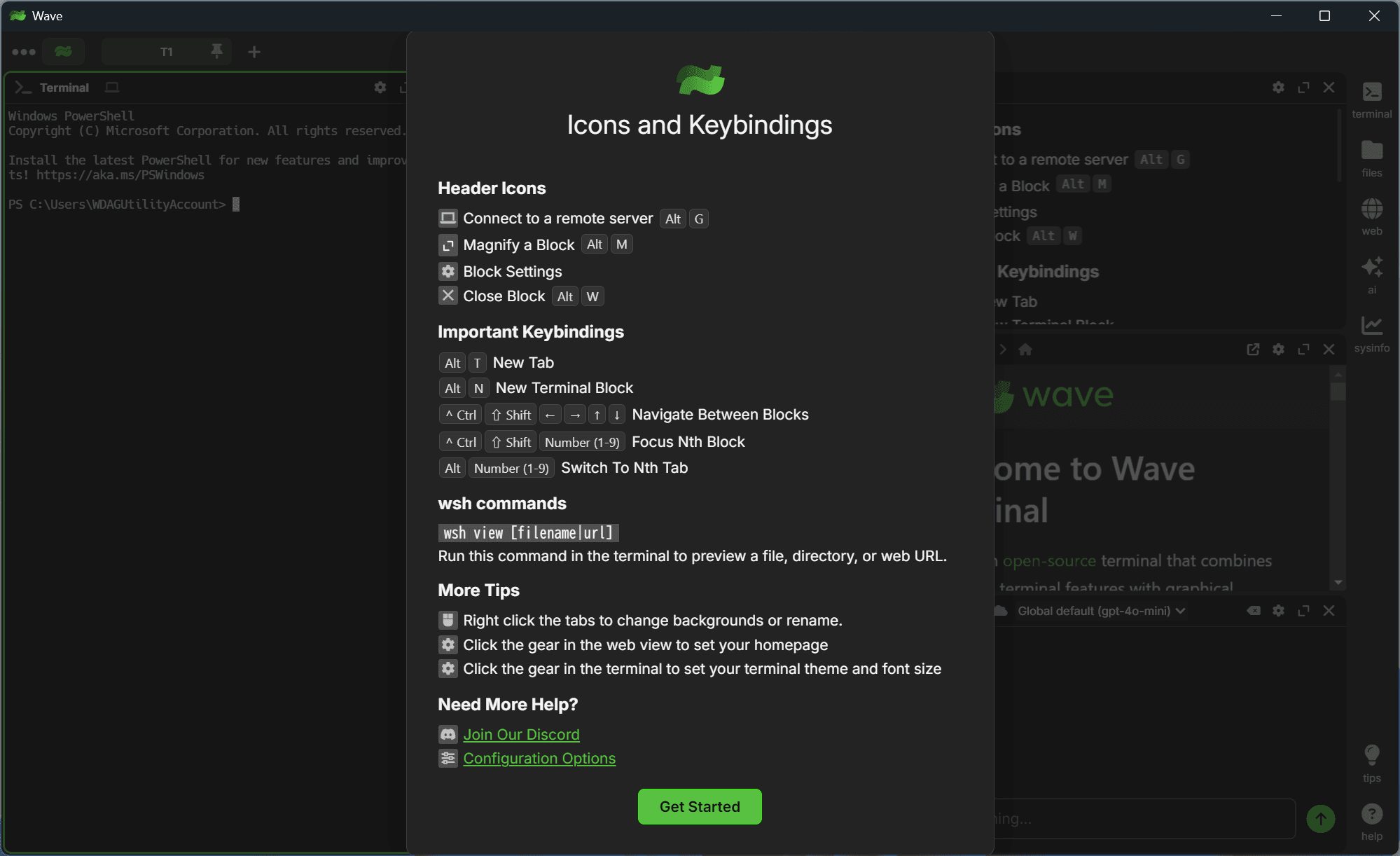The width and height of the screenshot is (1400, 856).
Task: Click the Focus Nth Block text
Action: pyautogui.click(x=688, y=441)
